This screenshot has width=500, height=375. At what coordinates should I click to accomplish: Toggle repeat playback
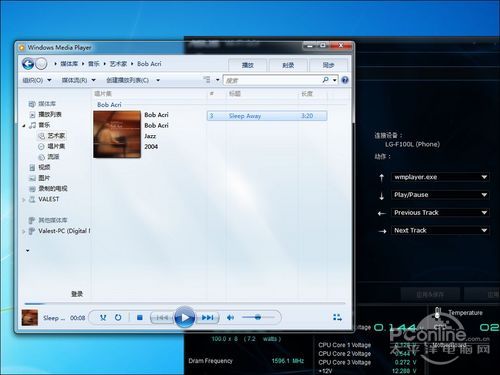point(118,318)
